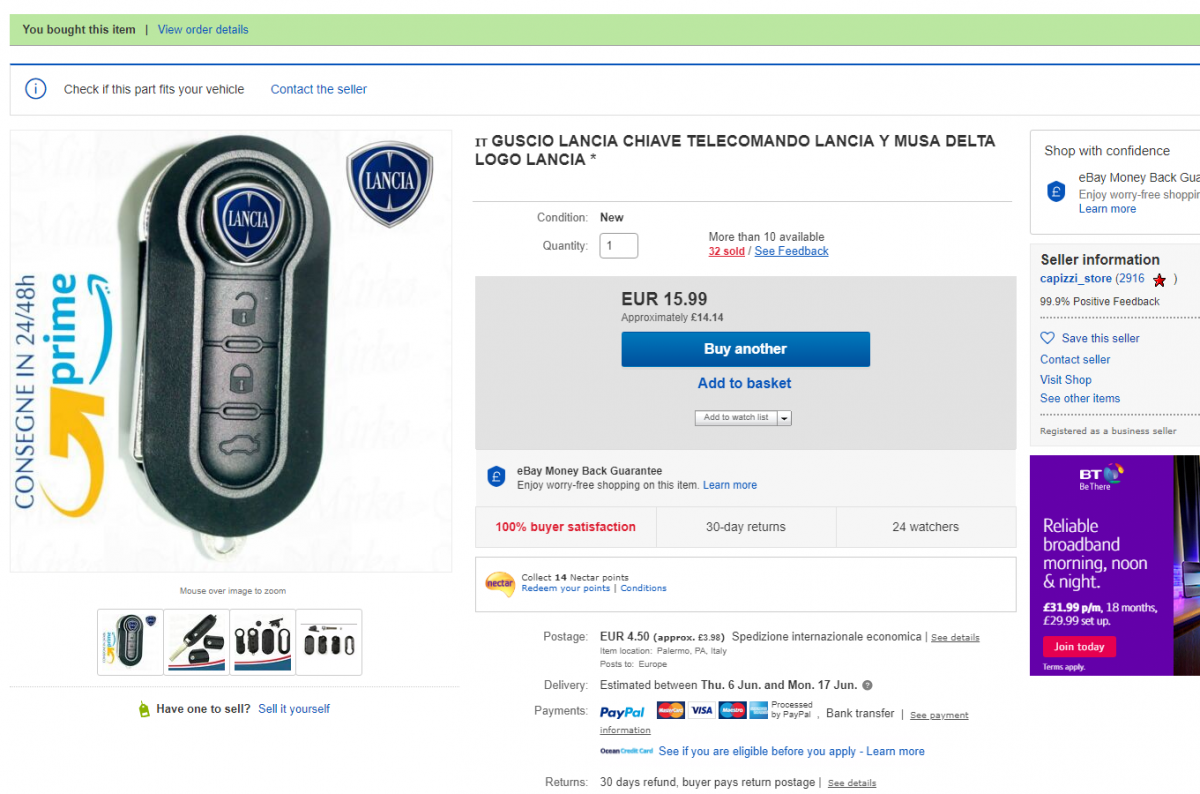Image resolution: width=1200 pixels, height=794 pixels.
Task: Open the capizzi_store seller profile
Action: coord(1076,279)
